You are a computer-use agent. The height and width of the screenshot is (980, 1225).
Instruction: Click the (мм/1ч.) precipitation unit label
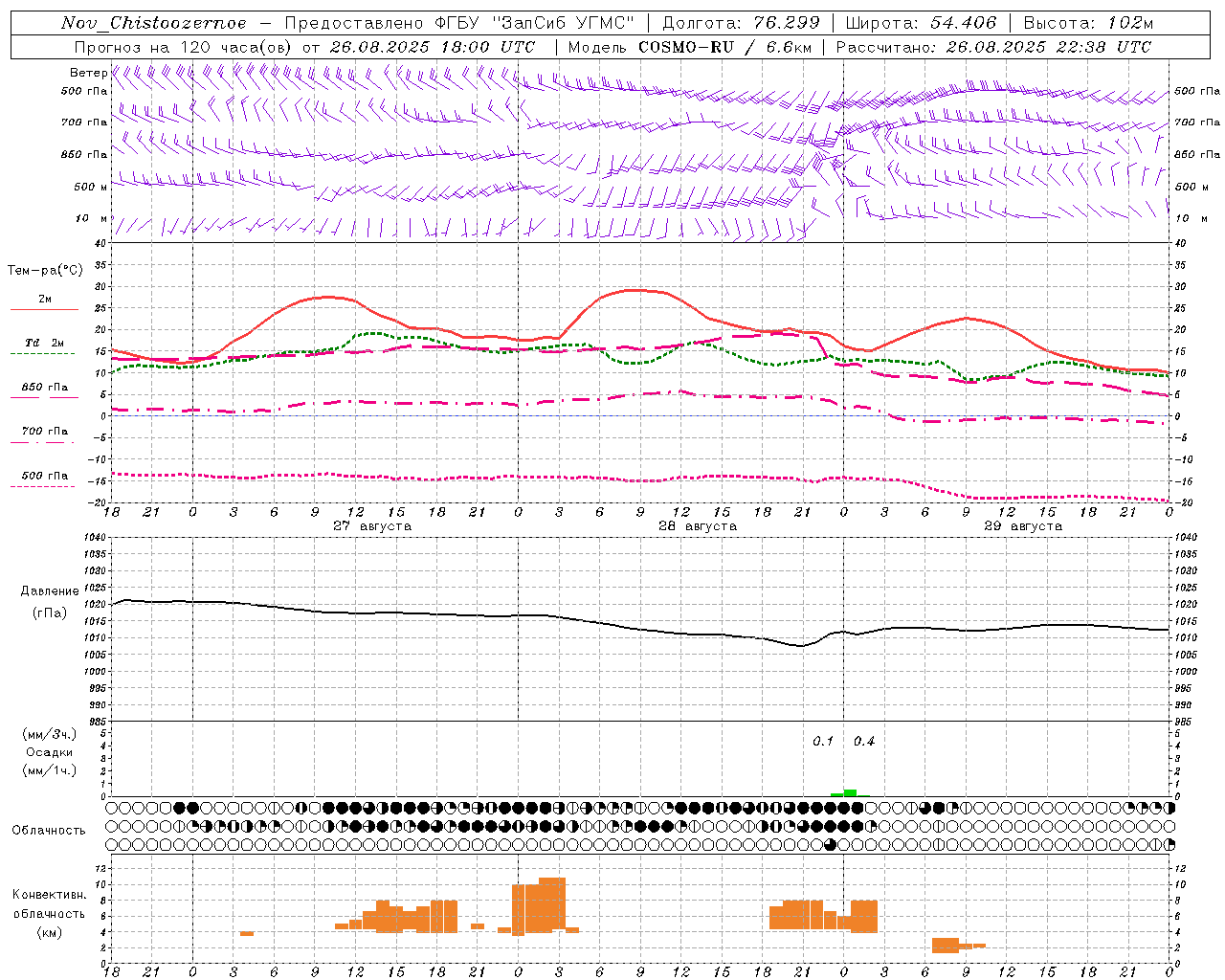pyautogui.click(x=50, y=770)
